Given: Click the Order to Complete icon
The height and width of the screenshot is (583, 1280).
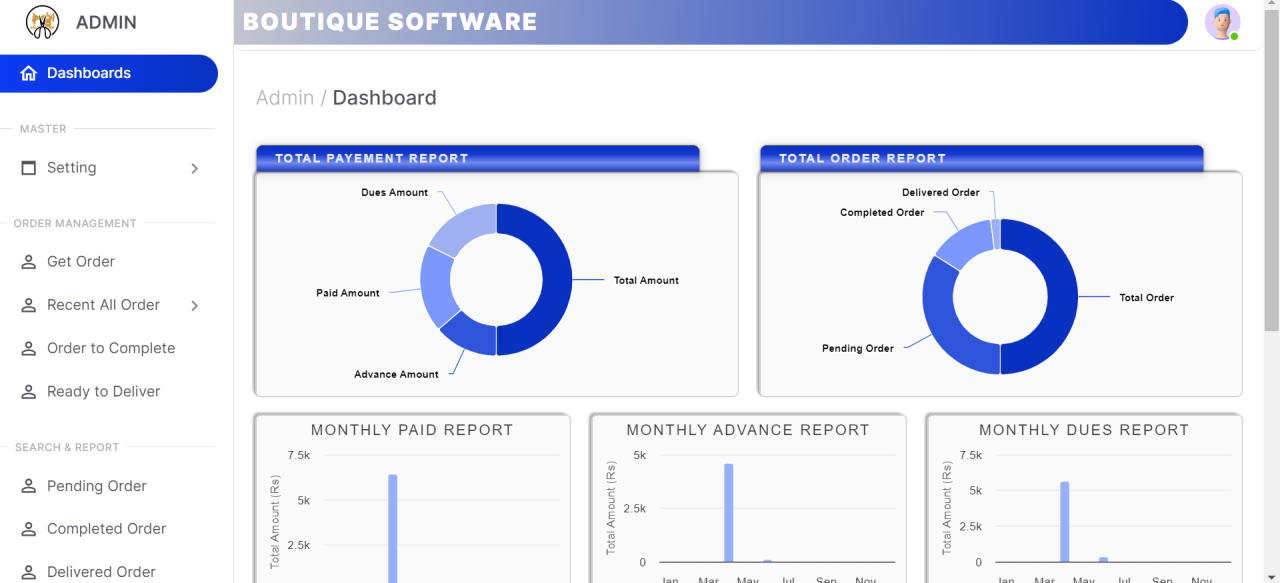Looking at the screenshot, I should (x=29, y=347).
